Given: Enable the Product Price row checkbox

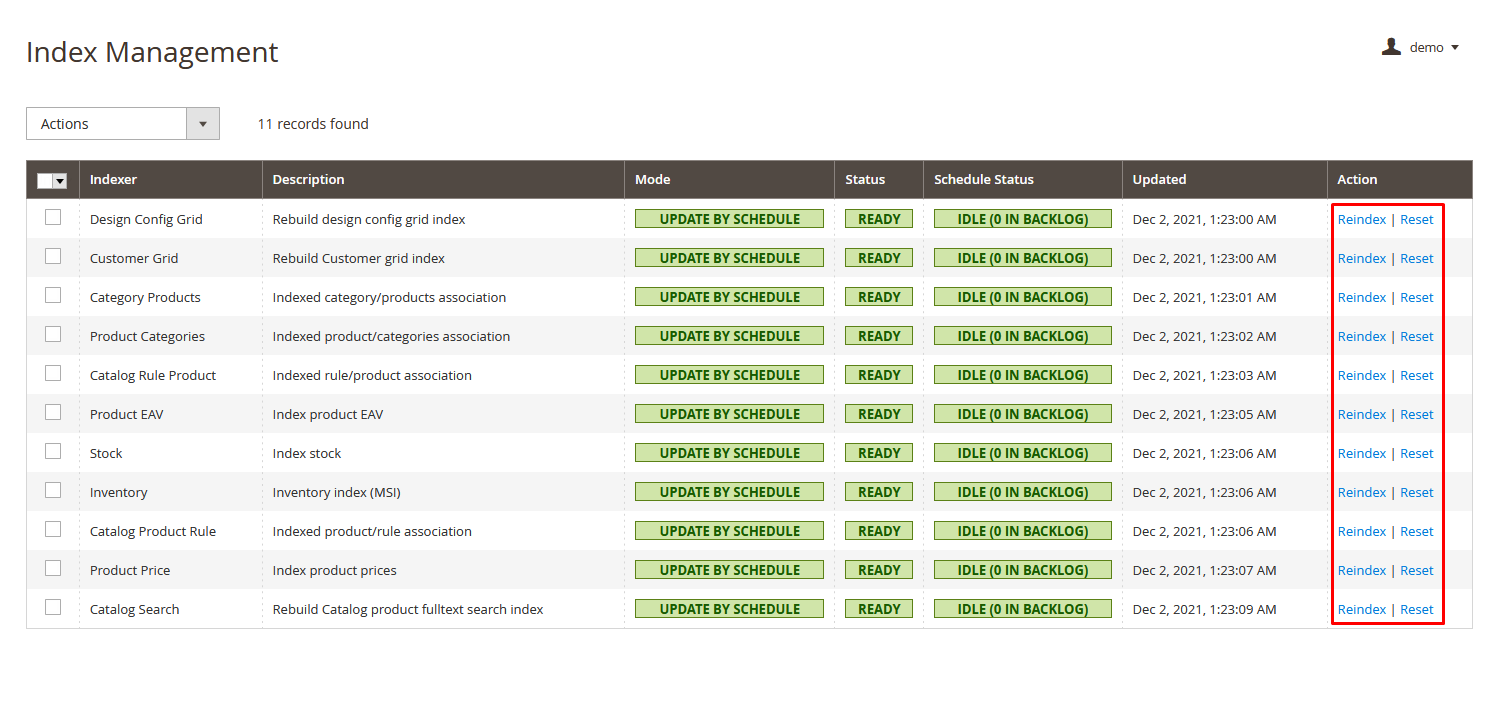Looking at the screenshot, I should coord(53,569).
